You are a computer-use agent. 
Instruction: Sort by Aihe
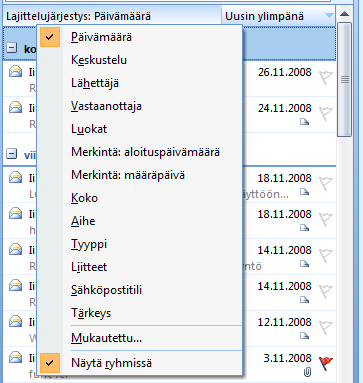coord(139,221)
